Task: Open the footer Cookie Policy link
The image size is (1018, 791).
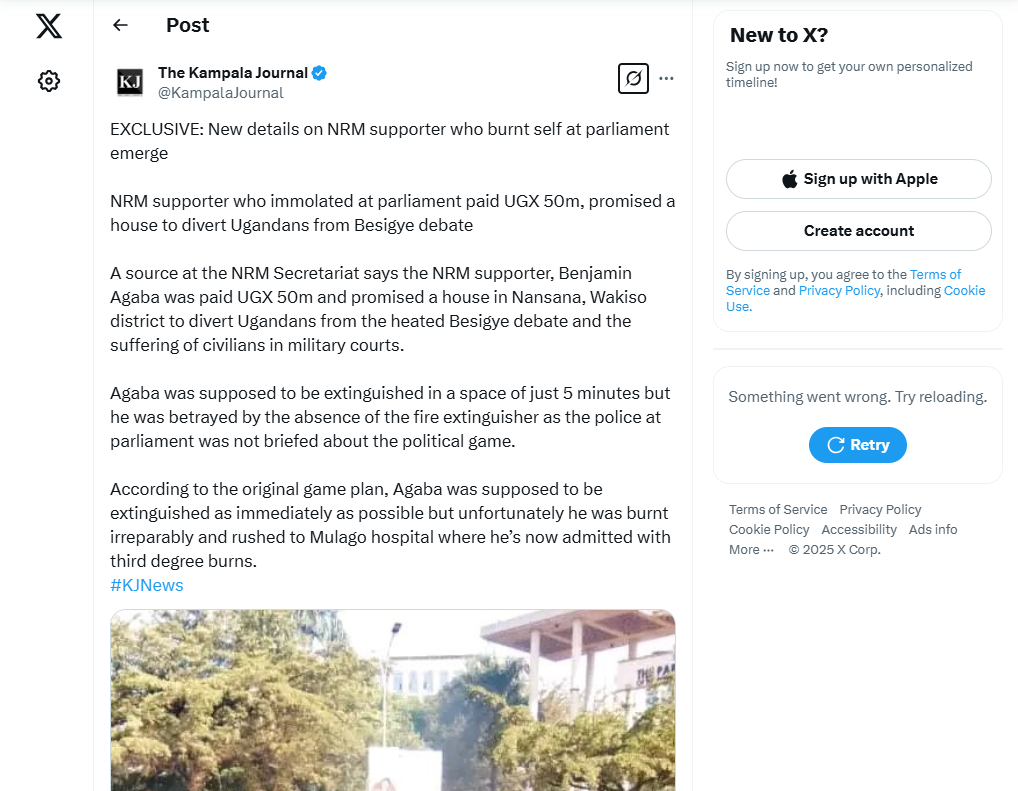Action: (769, 529)
